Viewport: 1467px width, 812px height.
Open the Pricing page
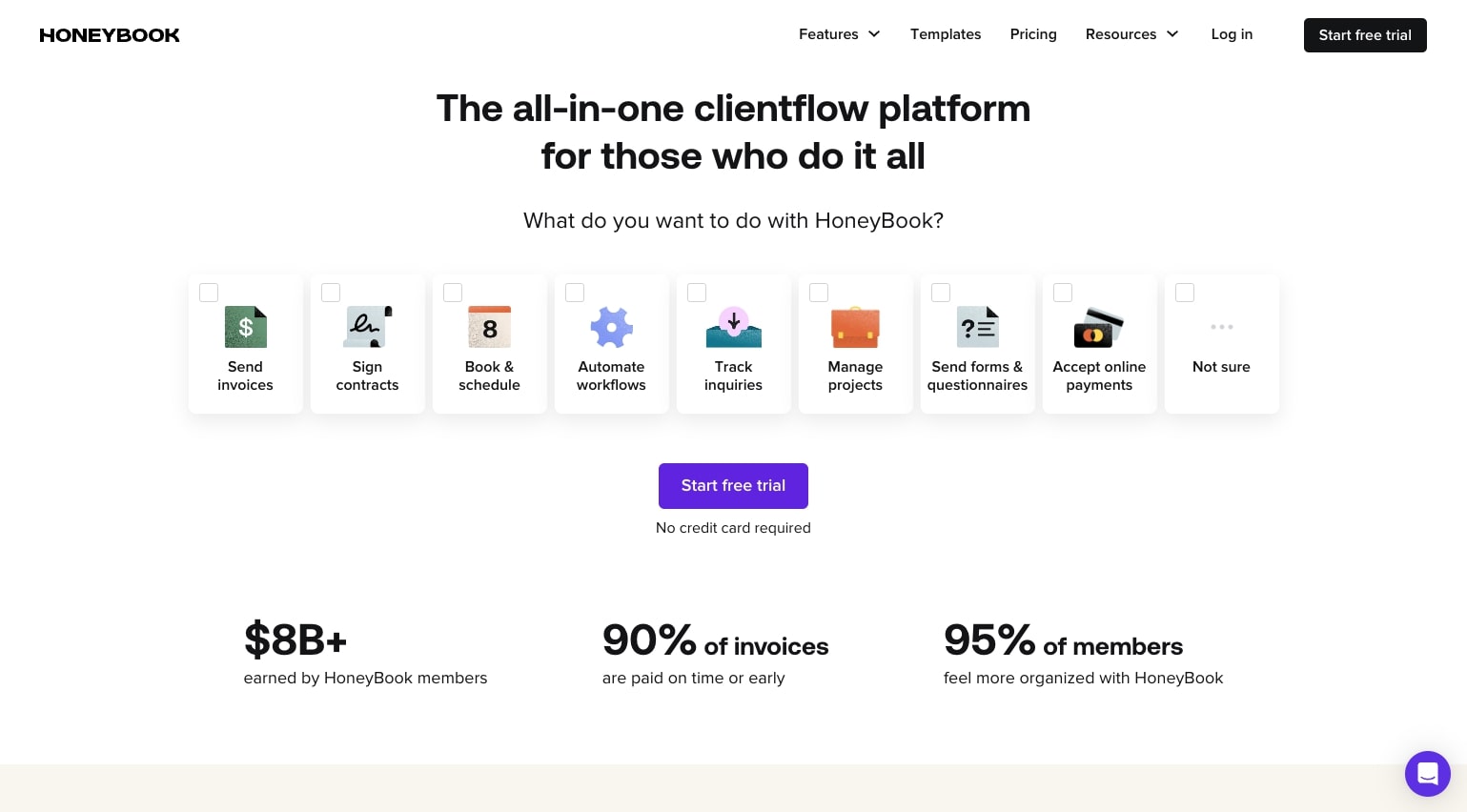point(1033,34)
